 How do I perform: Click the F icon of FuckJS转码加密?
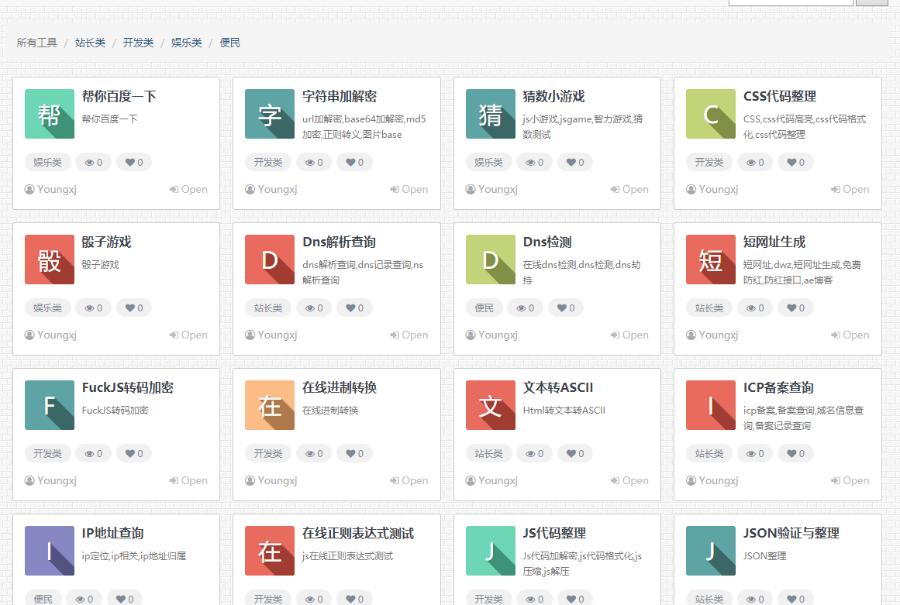tap(48, 406)
